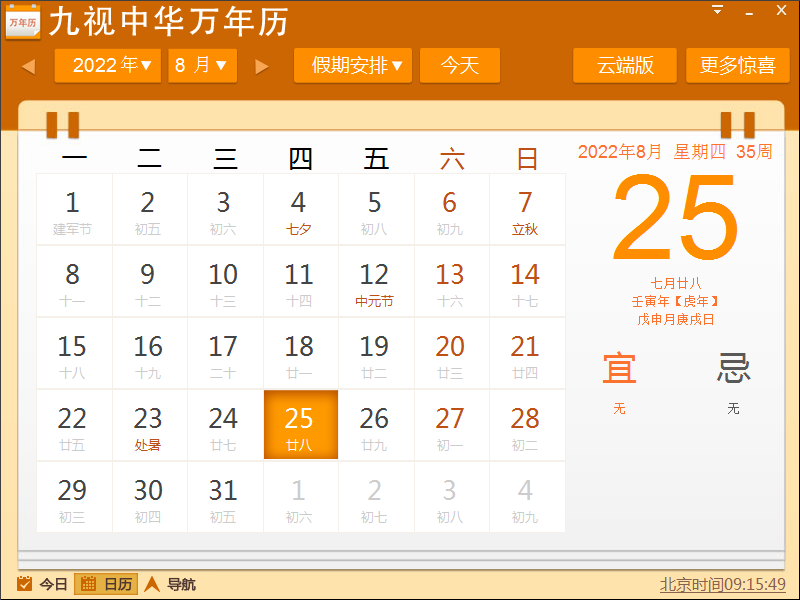Click the app logo calendar icon
This screenshot has width=800, height=600.
(x=23, y=21)
